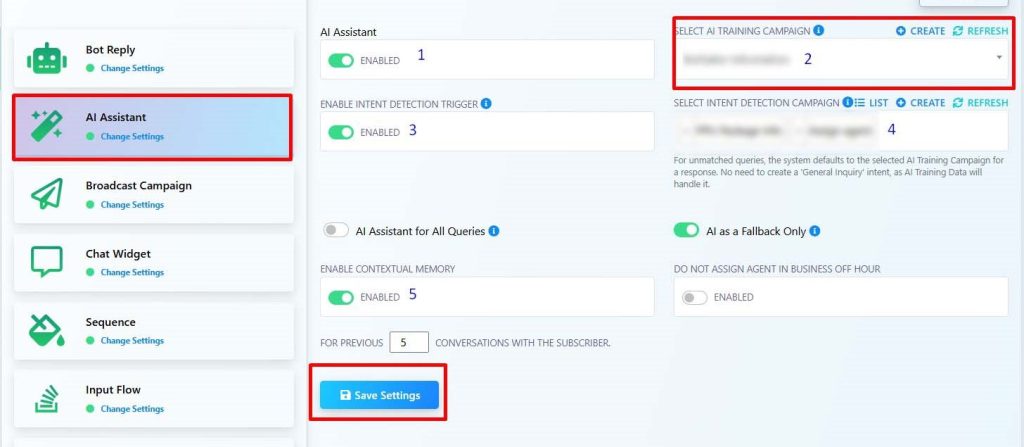This screenshot has width=1024, height=447.
Task: Click info icon beside Select AI Training Campaign
Action: click(819, 31)
